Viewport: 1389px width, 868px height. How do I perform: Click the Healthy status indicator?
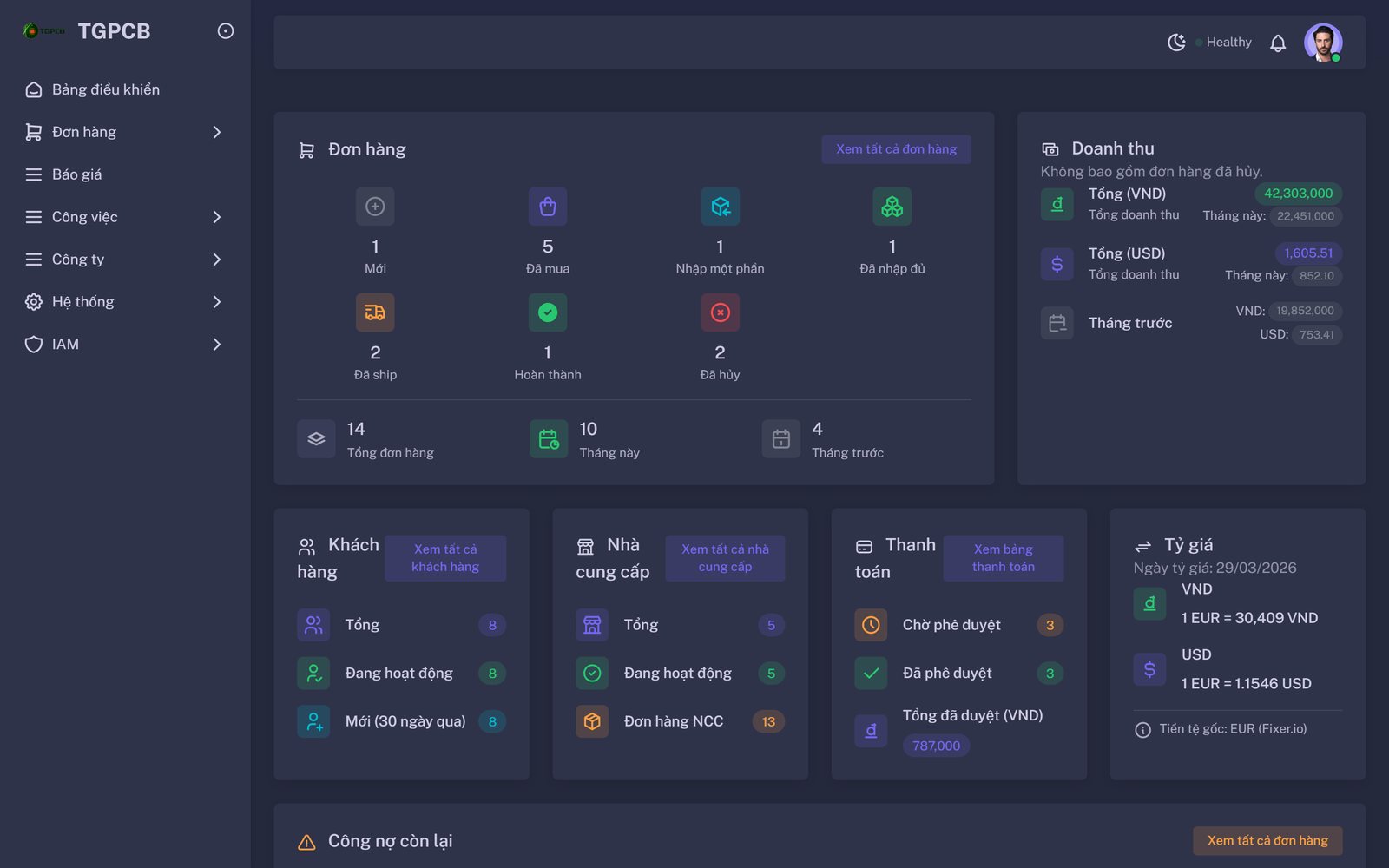[1223, 43]
